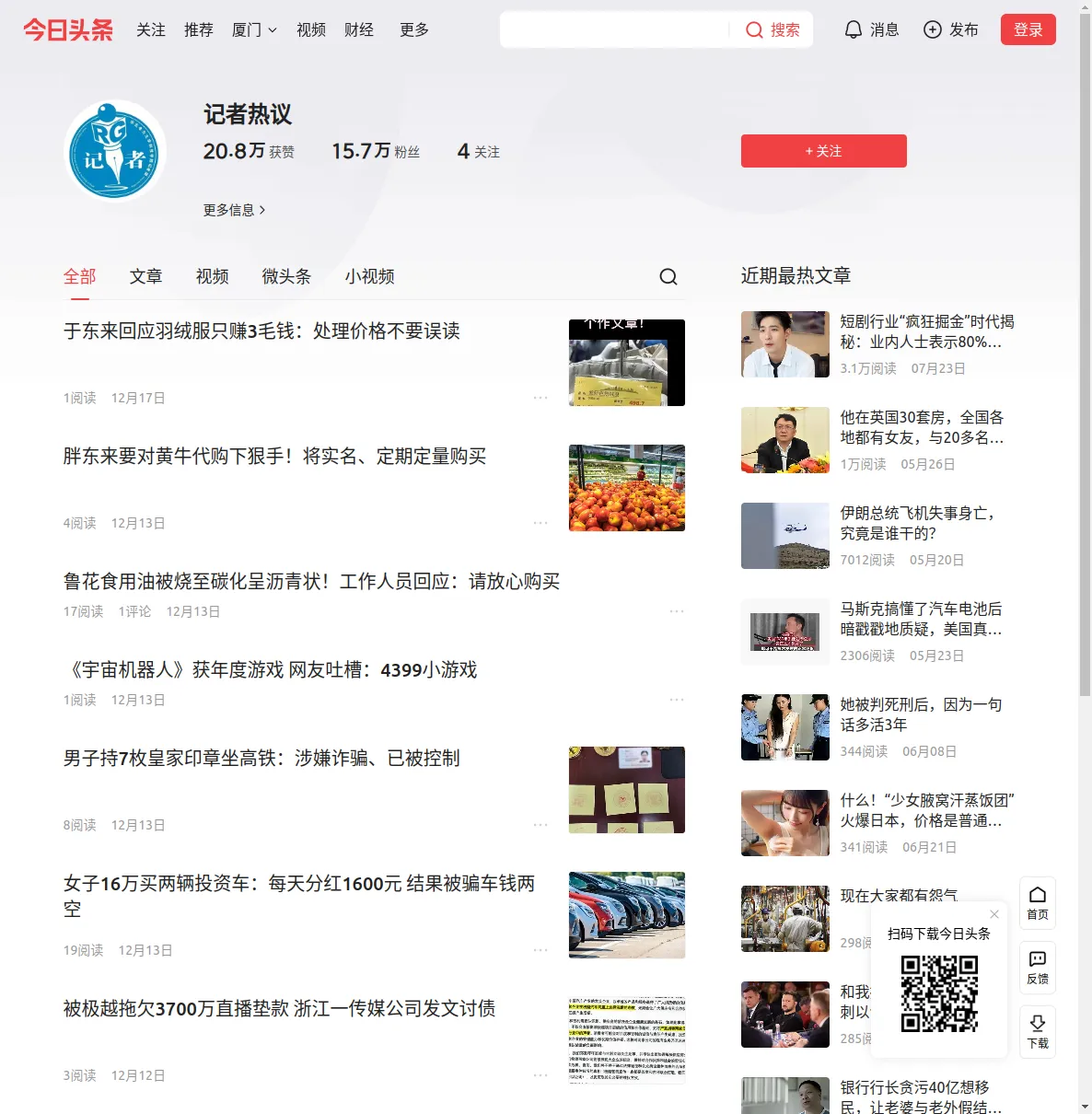Expand 更多信息 profile details
The height and width of the screenshot is (1114, 1092).
235,210
